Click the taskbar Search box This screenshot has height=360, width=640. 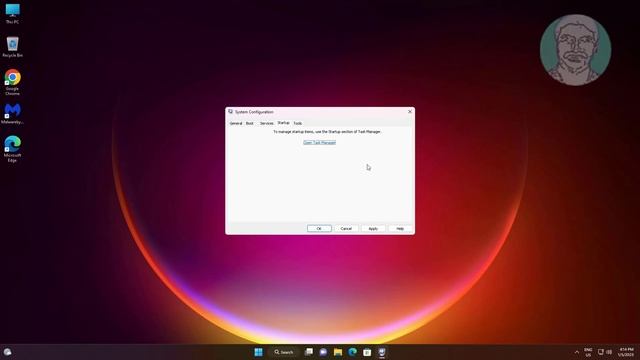284,352
